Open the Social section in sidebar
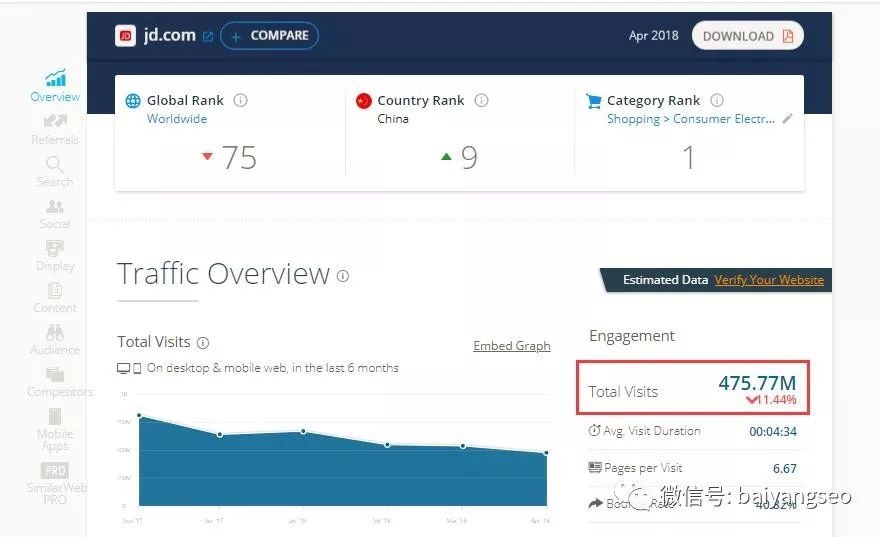The height and width of the screenshot is (537, 880). 55,214
